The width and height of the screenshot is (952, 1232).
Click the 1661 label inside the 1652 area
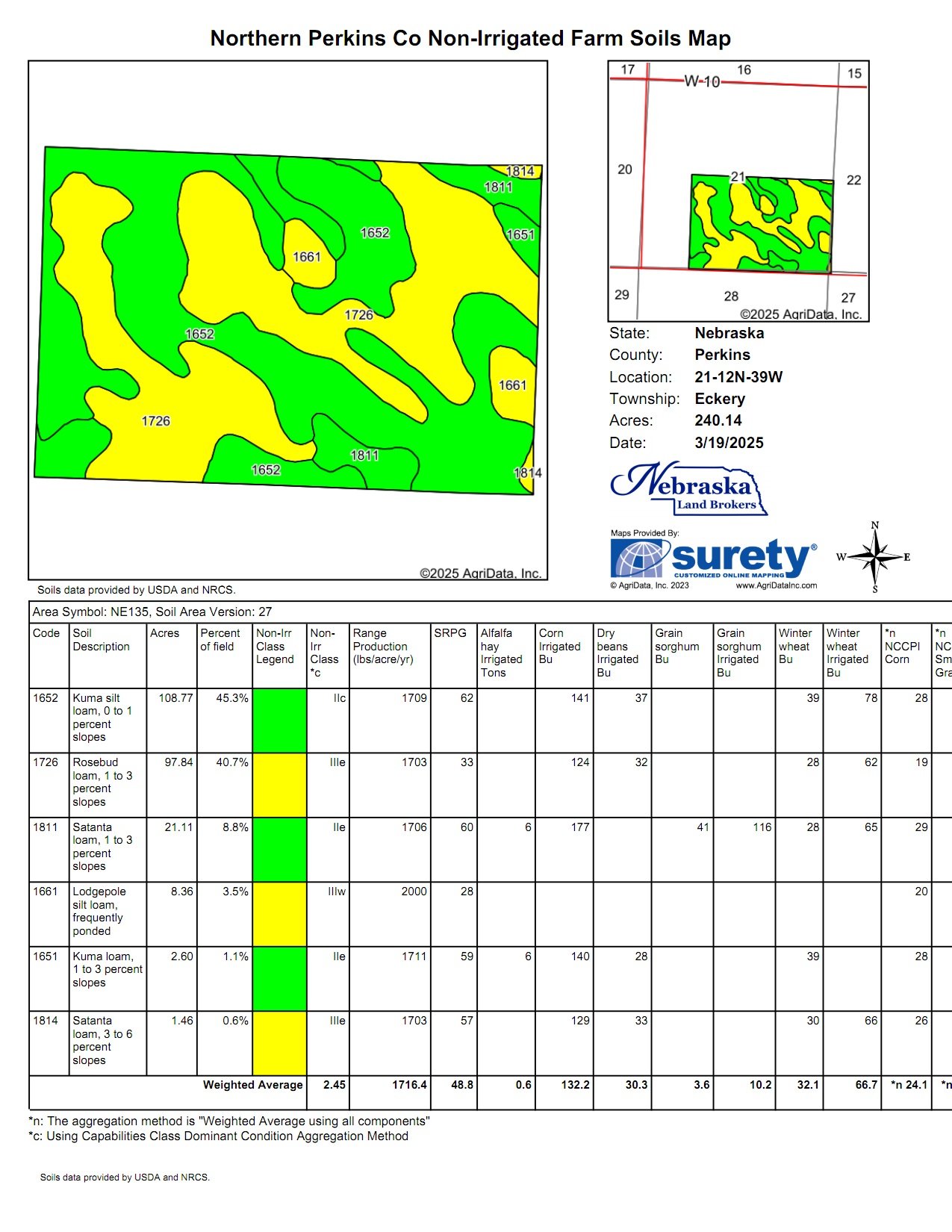coord(306,257)
